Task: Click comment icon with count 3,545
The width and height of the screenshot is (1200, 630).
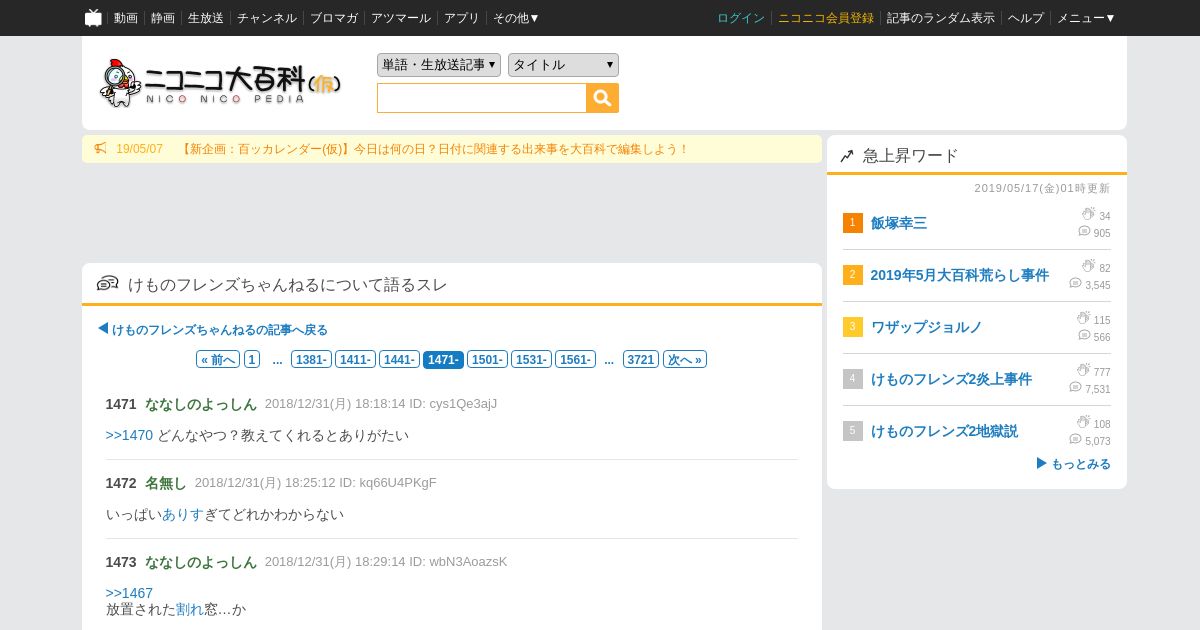Action: tap(1075, 283)
